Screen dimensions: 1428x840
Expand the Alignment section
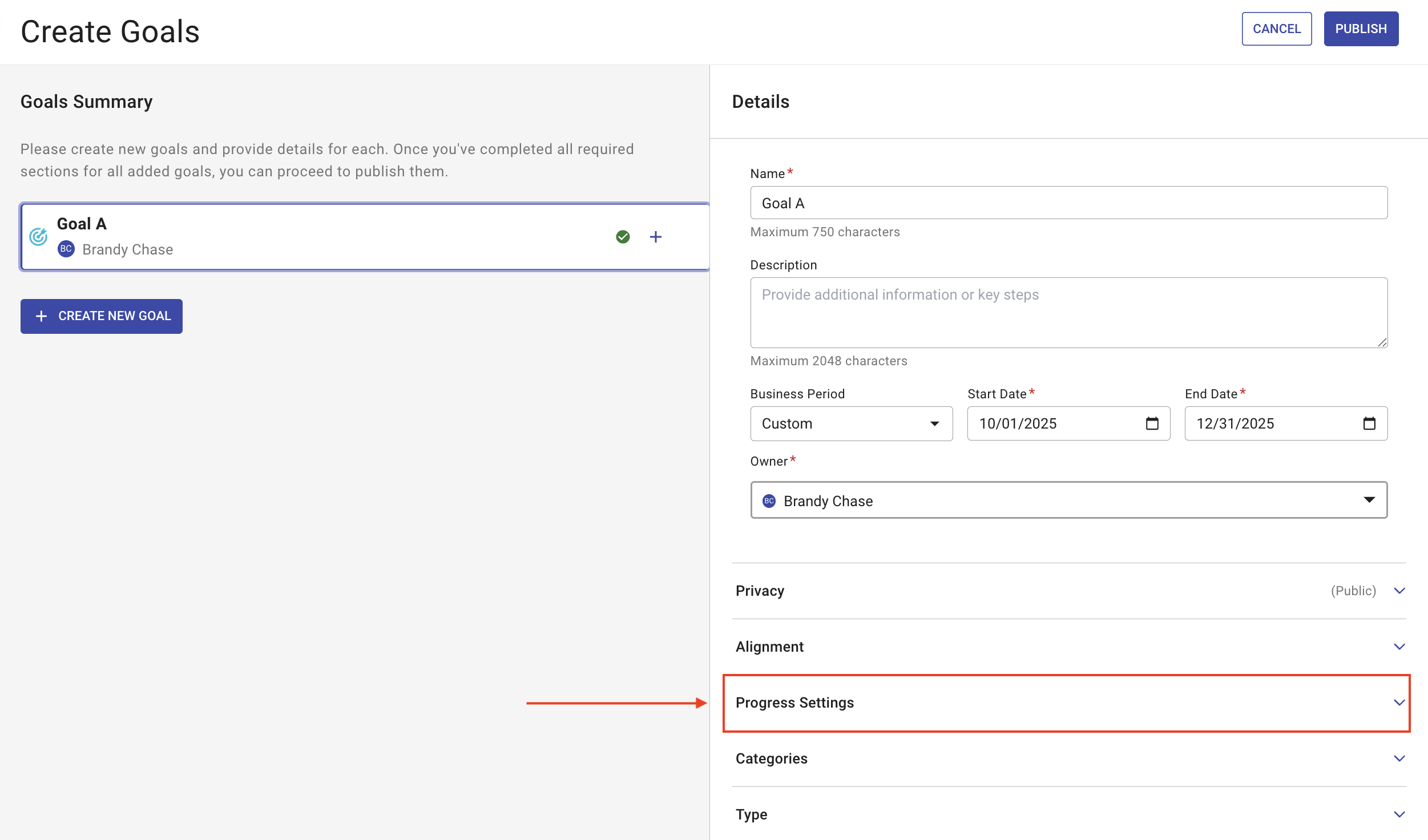coord(1399,647)
